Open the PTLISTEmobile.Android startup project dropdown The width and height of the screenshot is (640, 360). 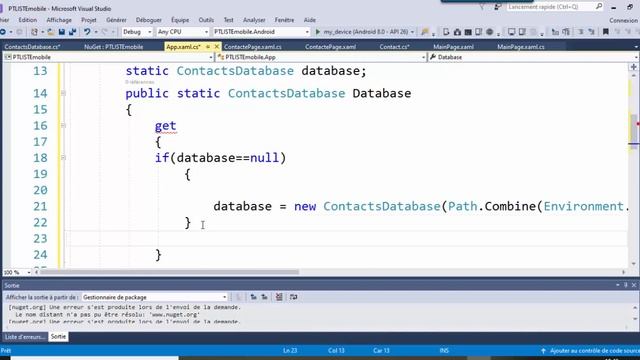coord(261,32)
